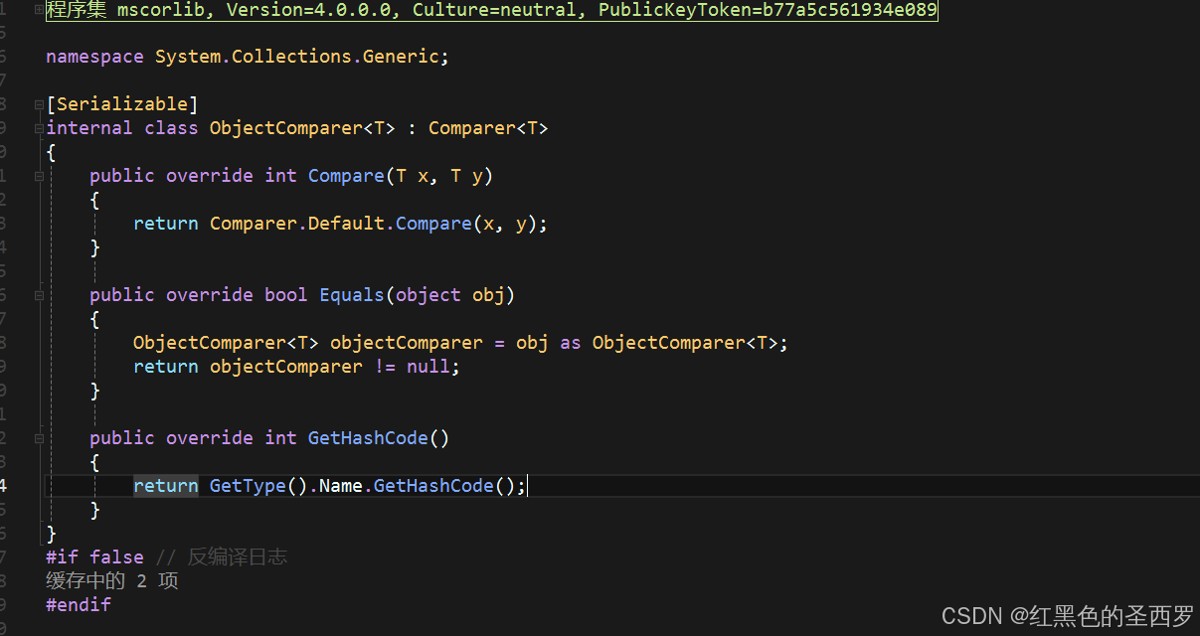
Task: Click 'System.Collections.Generic' namespace name
Action: [297, 57]
